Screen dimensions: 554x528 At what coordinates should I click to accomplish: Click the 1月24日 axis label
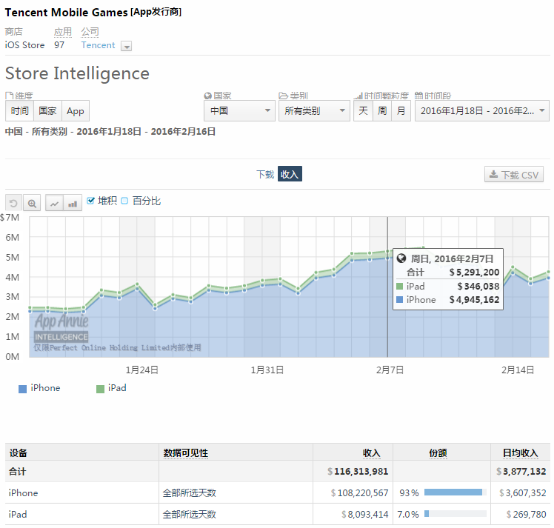click(x=142, y=370)
